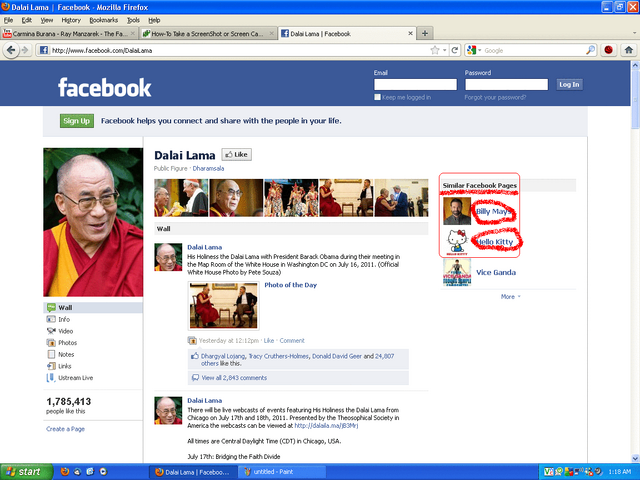Switch to untitled - Paint taskbar item
Screen dimensions: 640x480
tap(282, 472)
